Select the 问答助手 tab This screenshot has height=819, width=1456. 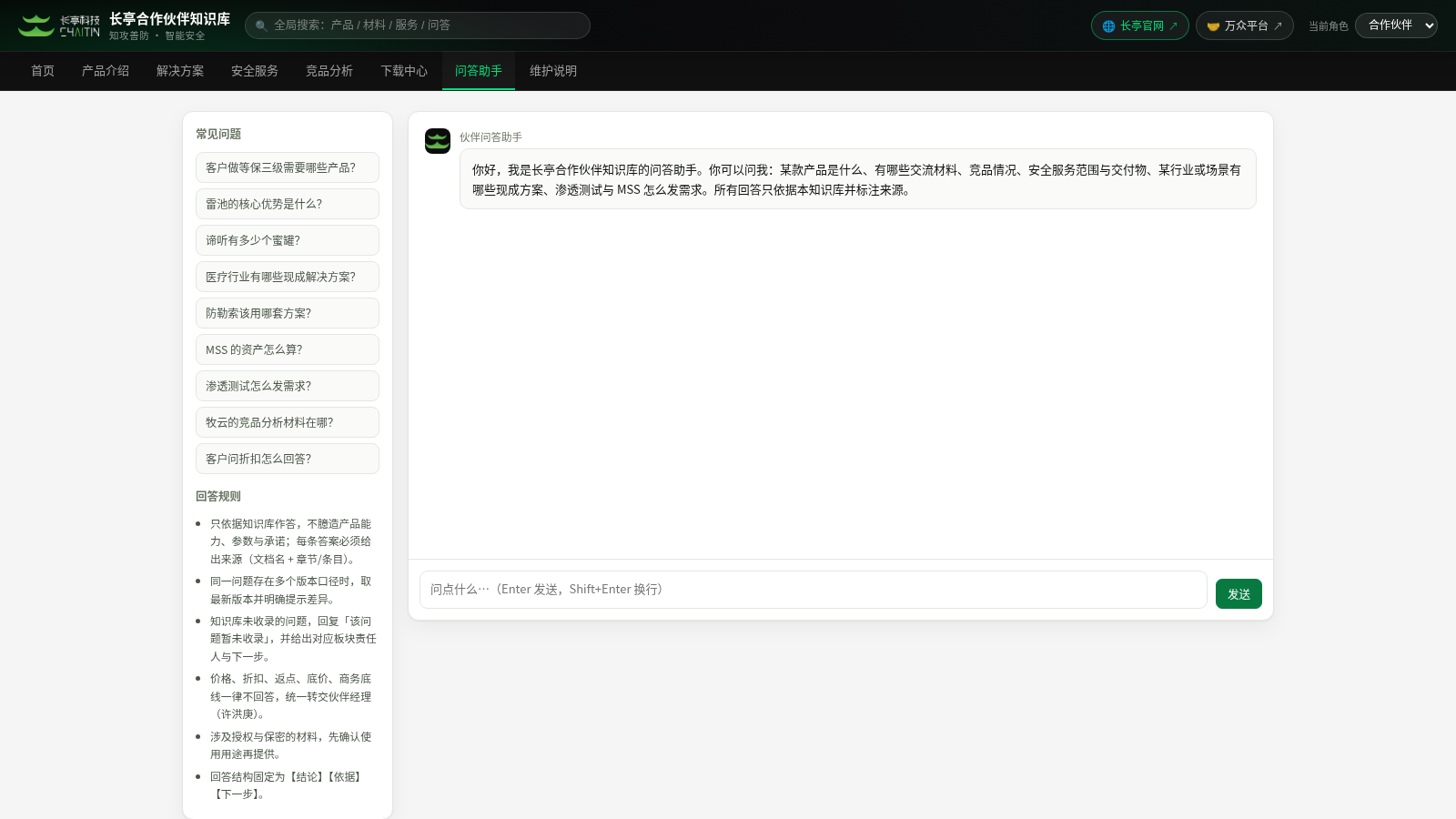tap(479, 71)
